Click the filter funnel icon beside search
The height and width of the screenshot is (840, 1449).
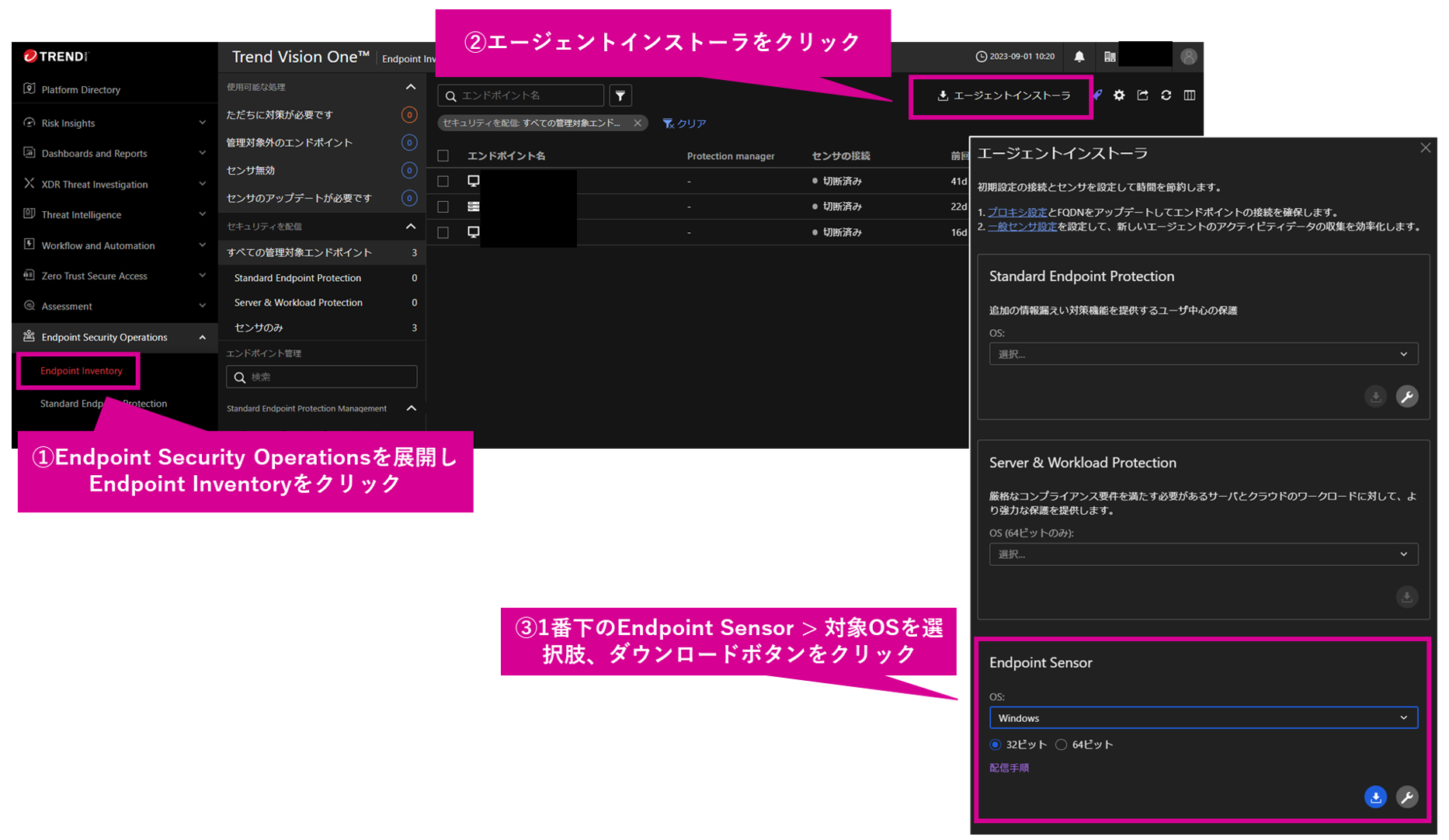[620, 95]
